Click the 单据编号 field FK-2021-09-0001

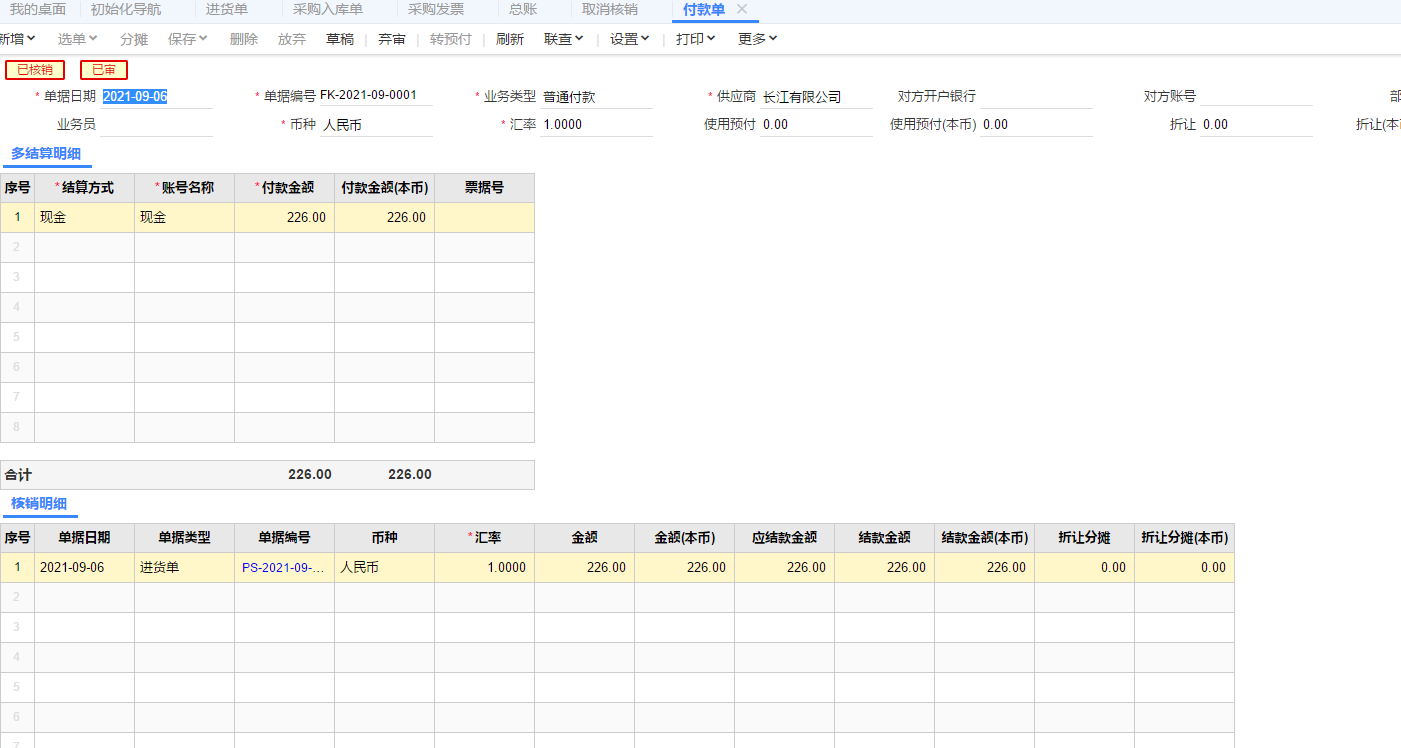point(376,96)
